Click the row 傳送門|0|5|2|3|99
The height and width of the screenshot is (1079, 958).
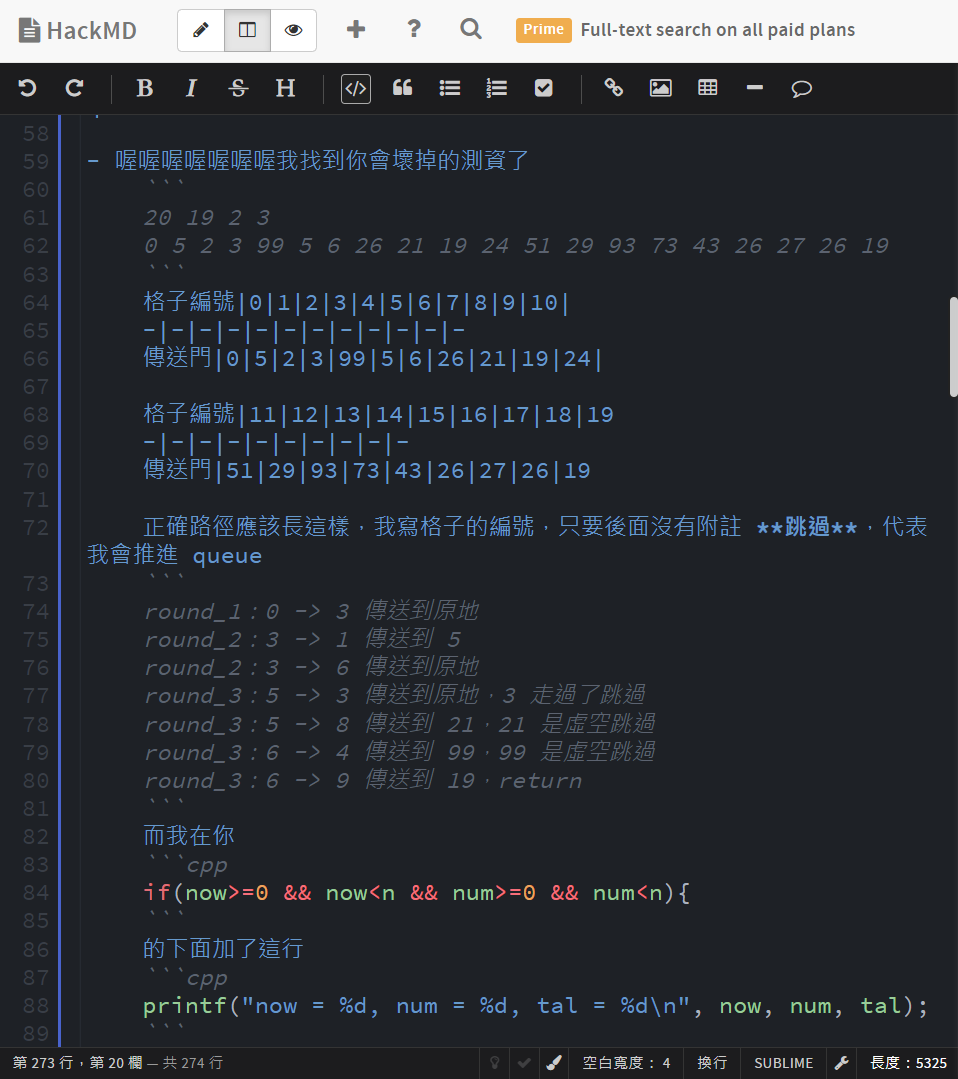[372, 359]
